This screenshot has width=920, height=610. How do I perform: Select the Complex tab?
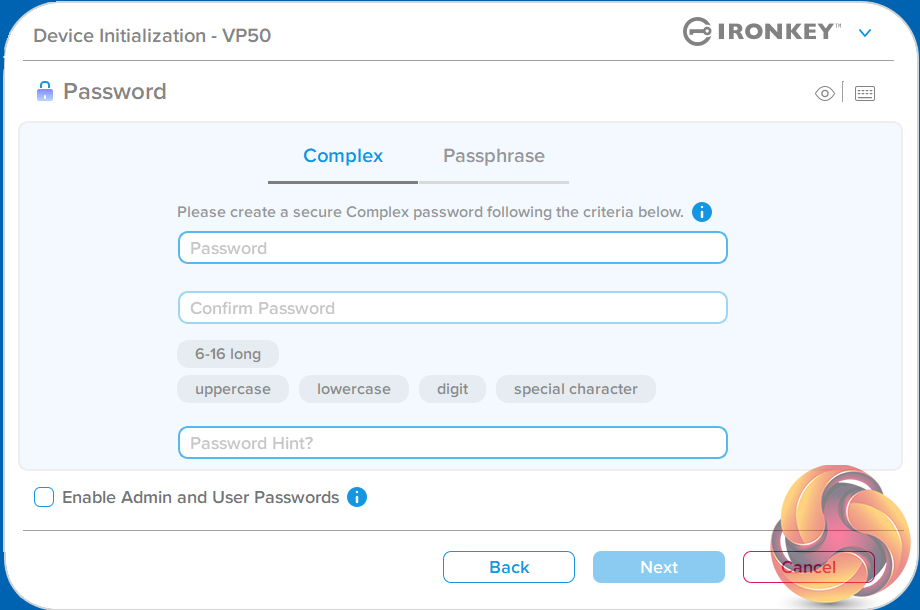343,156
